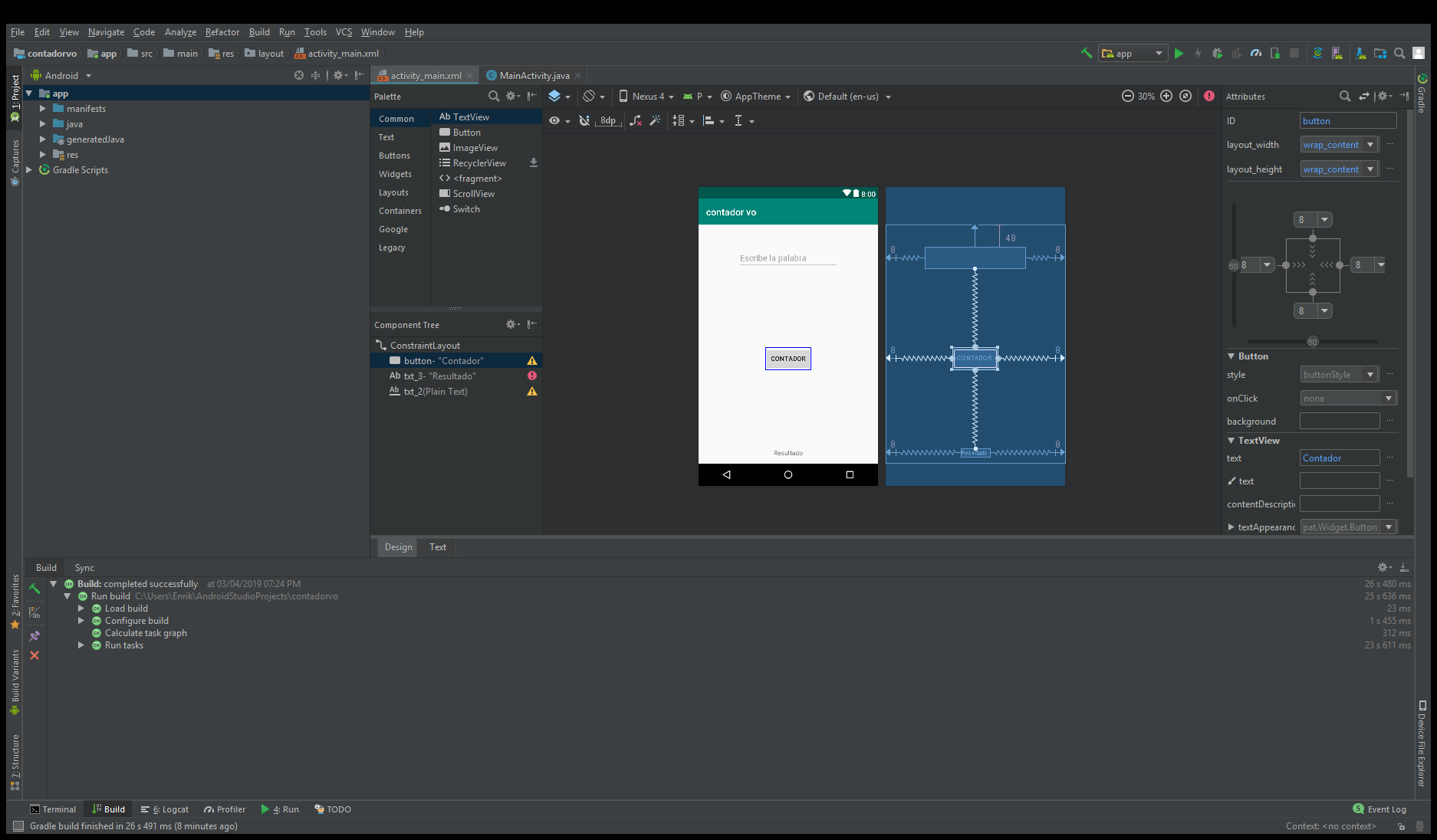This screenshot has height=840, width=1437.
Task: Open the VCS menu
Action: 344,32
